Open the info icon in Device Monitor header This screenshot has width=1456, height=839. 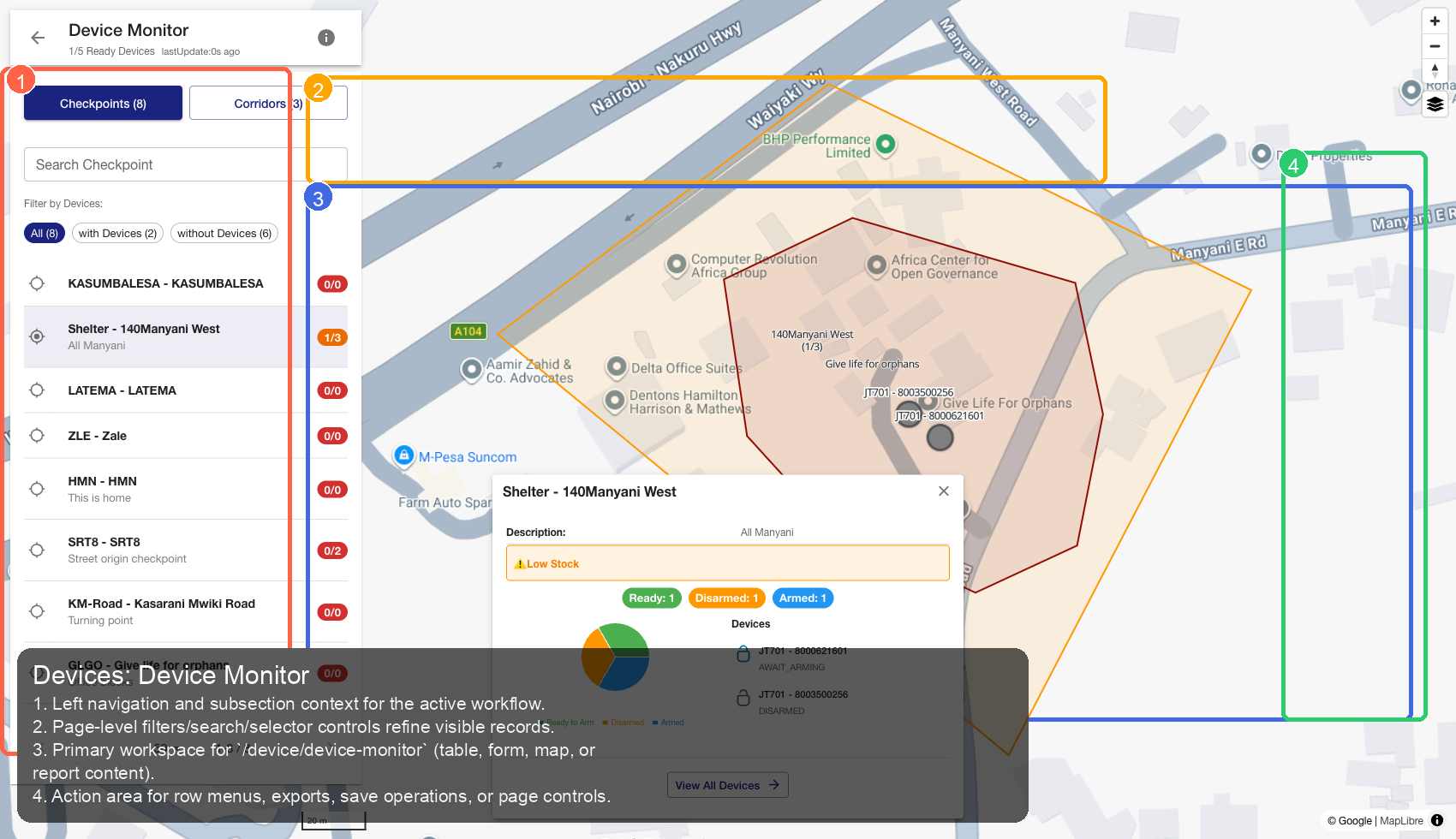coord(325,38)
